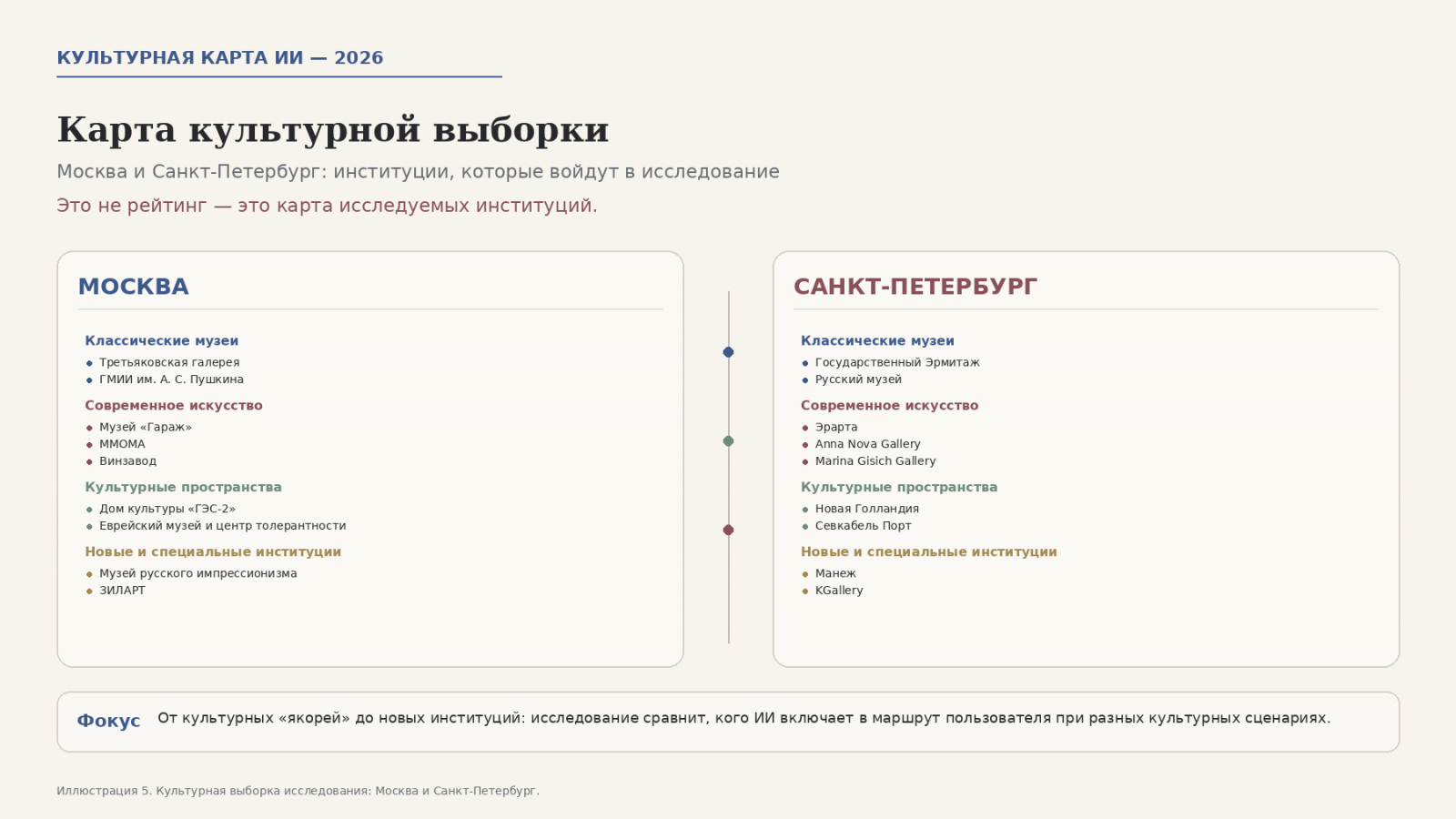Click the caption "Иллюстрация 5. Культурная выборка исследования"
The width and height of the screenshot is (1456, 819).
[x=298, y=791]
